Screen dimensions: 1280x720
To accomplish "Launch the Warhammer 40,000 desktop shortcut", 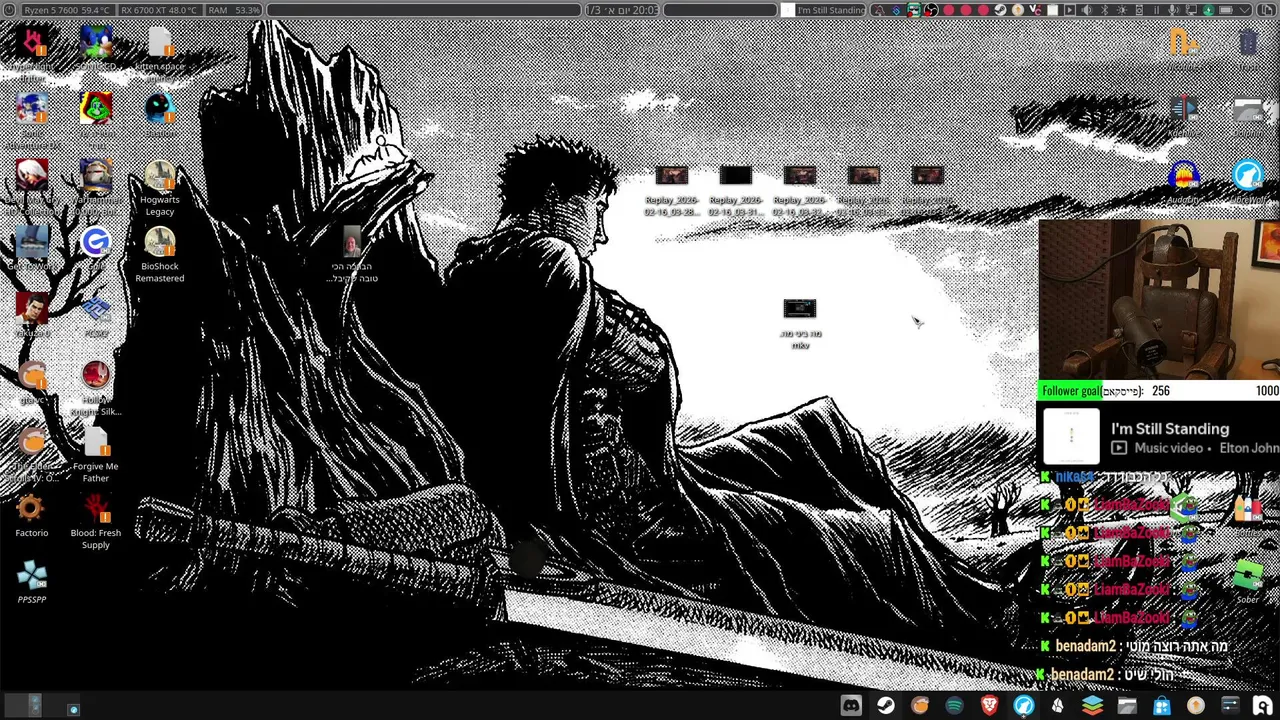I will [x=96, y=175].
